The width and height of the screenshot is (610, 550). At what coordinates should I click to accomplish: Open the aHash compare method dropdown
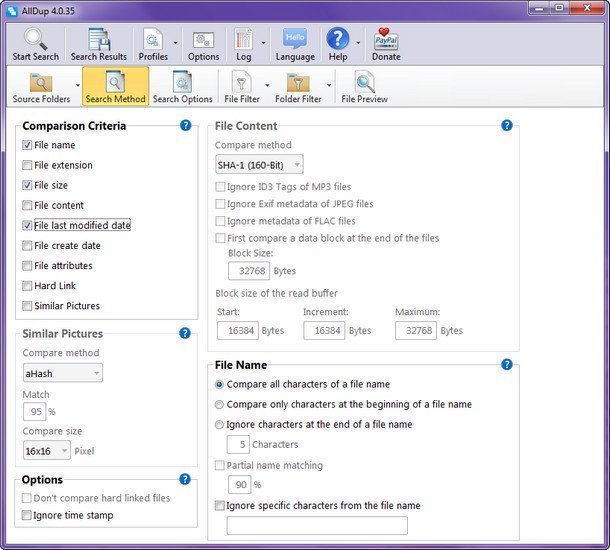click(63, 373)
